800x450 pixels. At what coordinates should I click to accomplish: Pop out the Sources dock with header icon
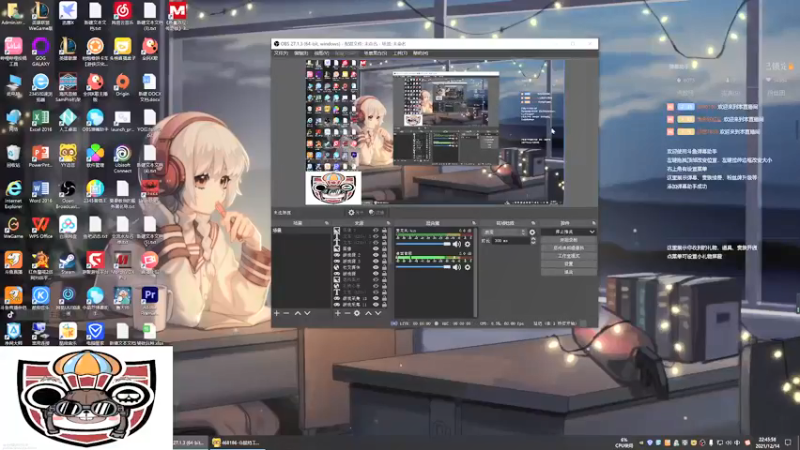pos(388,223)
